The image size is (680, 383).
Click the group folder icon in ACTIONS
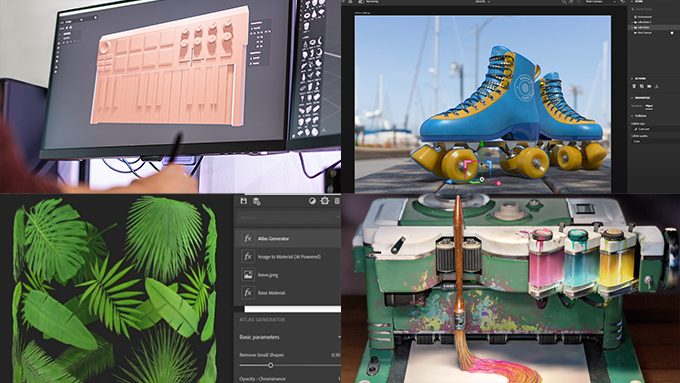(649, 86)
